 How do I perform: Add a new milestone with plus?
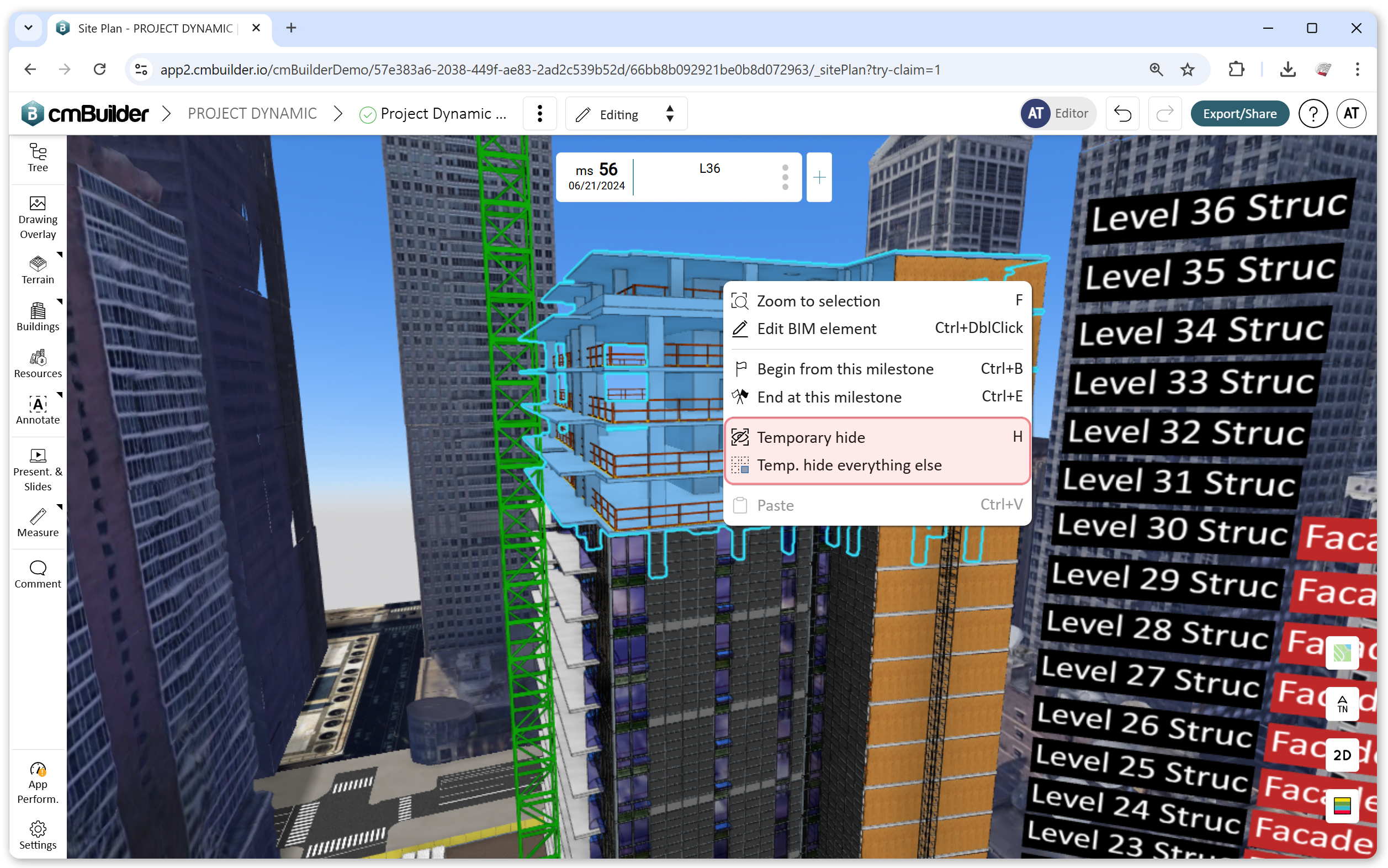[819, 177]
